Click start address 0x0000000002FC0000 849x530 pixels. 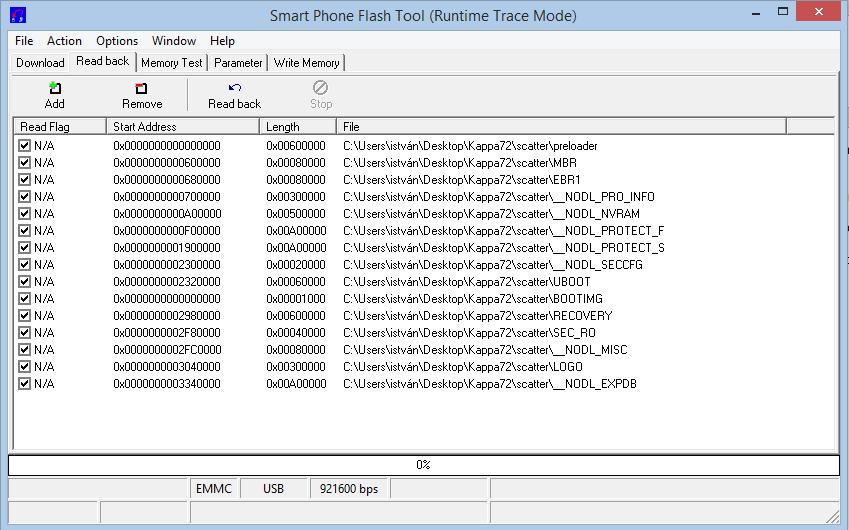pos(167,350)
